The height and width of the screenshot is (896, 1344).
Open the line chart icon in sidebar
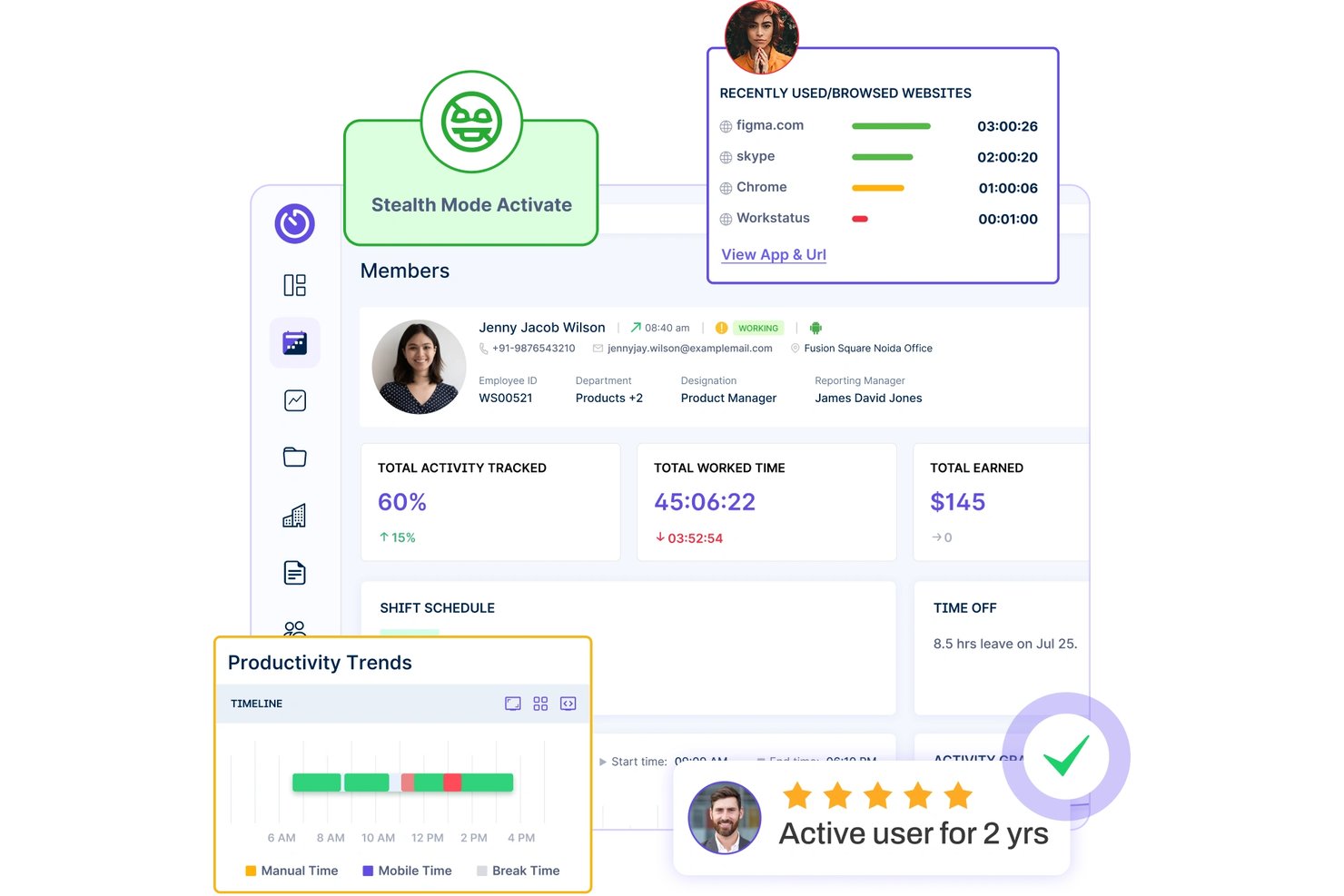(295, 400)
